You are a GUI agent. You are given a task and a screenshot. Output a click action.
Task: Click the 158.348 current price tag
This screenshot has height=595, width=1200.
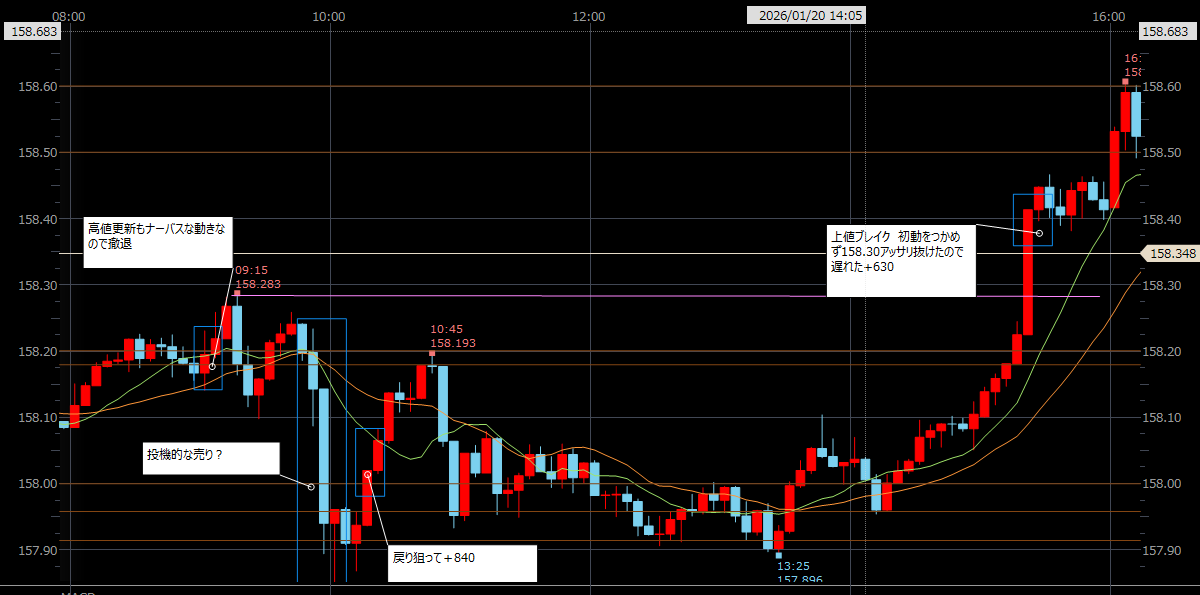pyautogui.click(x=1172, y=254)
